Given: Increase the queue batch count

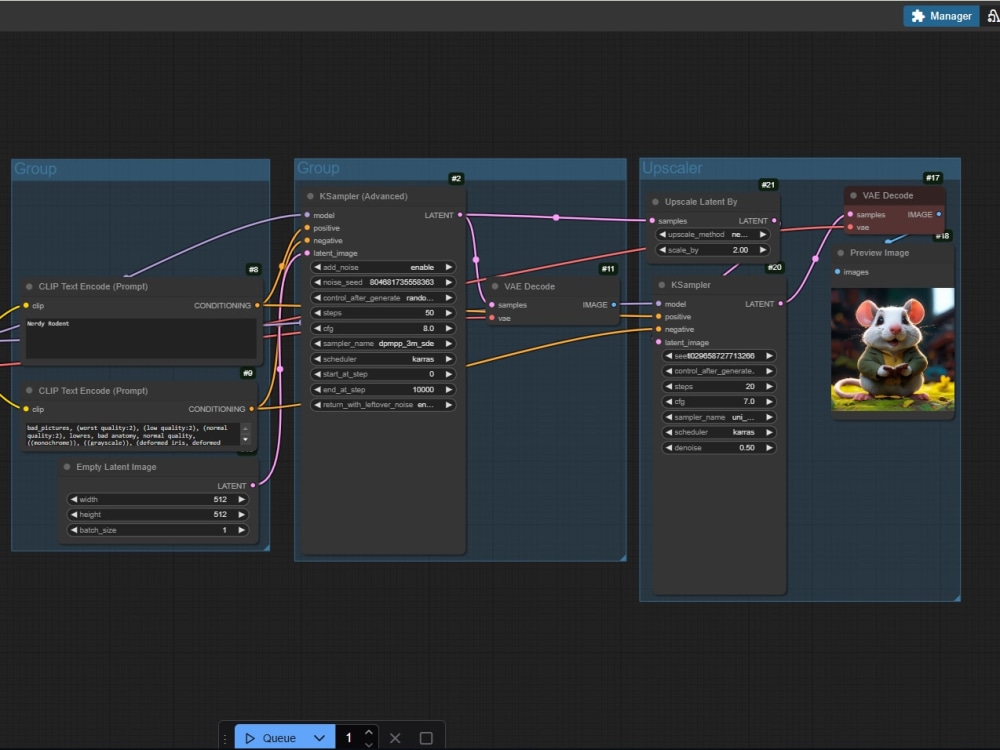Looking at the screenshot, I should pos(369,732).
